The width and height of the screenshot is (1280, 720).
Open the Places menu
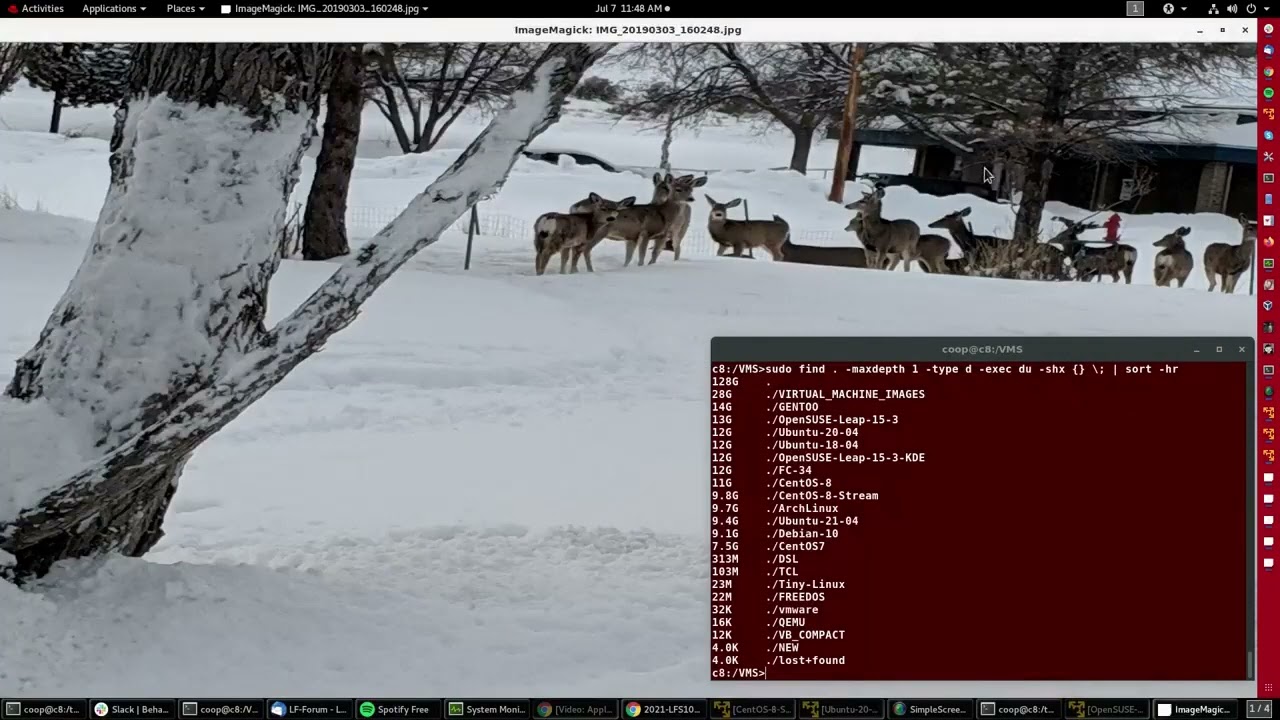pos(185,8)
